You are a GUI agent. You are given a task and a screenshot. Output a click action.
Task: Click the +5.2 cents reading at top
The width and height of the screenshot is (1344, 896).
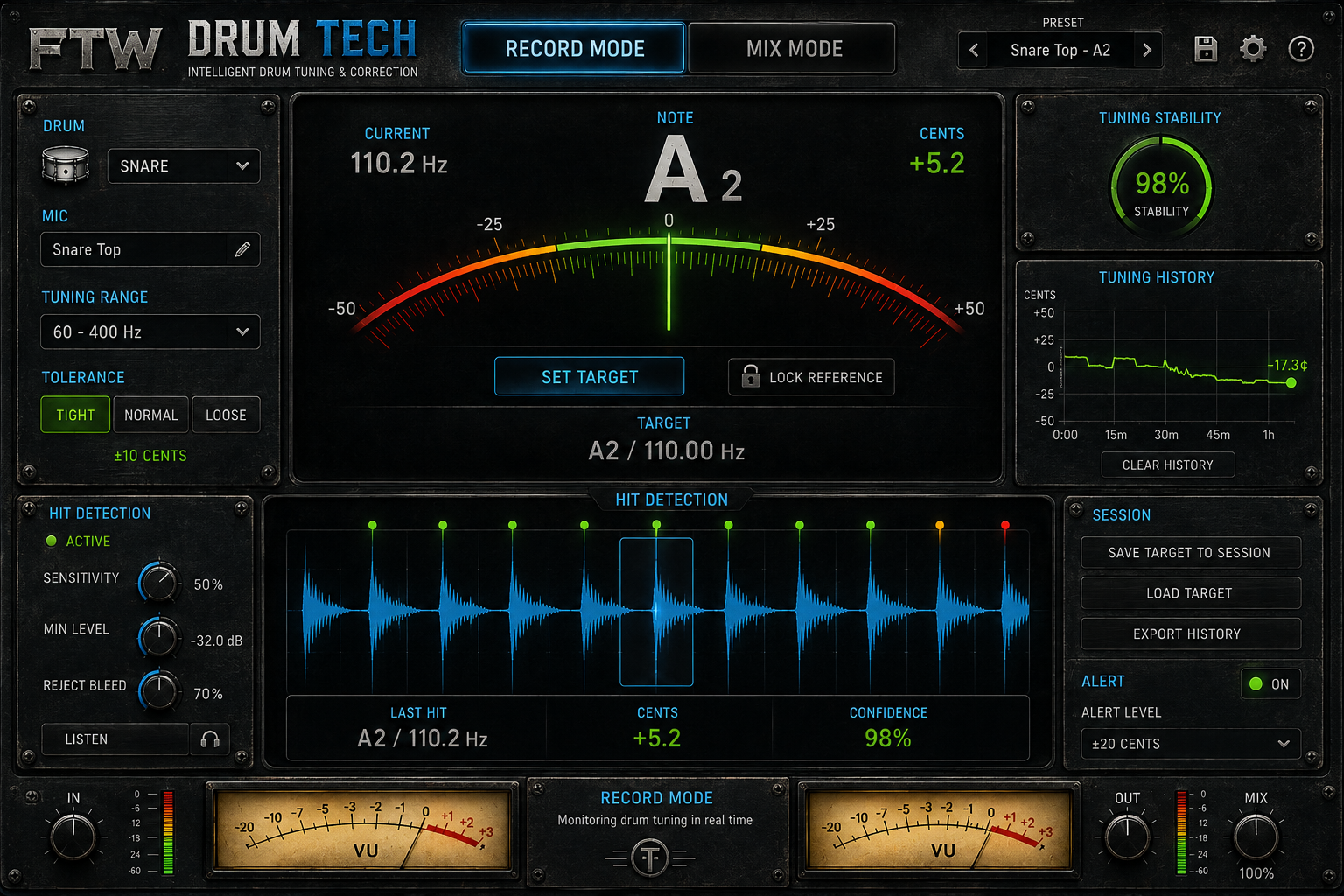937,164
